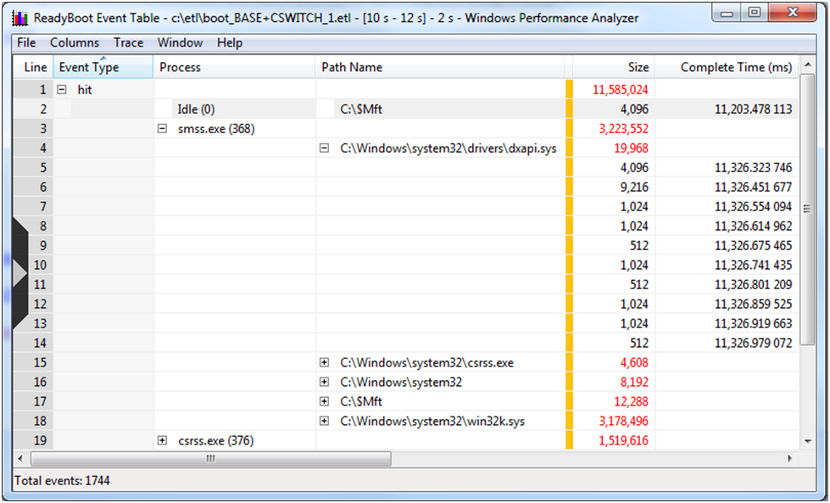Select the win32k.sys size 3,178,496

[624, 421]
